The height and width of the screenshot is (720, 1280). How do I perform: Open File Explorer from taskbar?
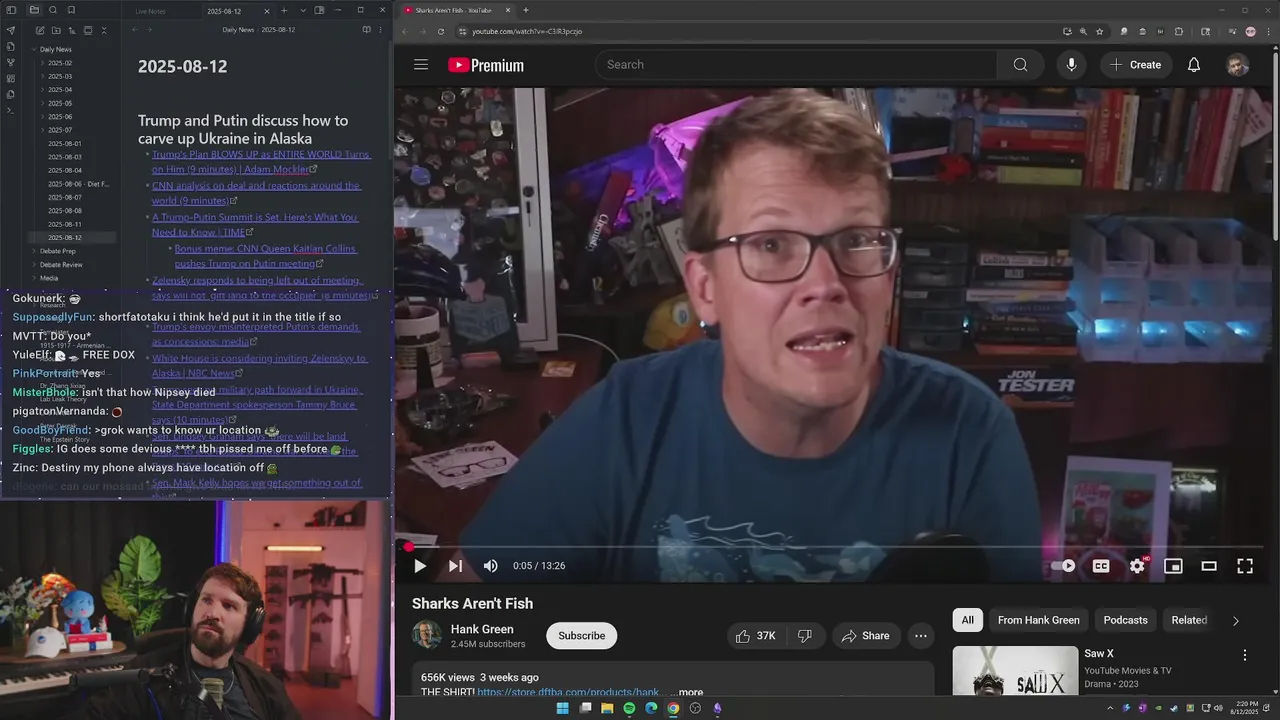pyautogui.click(x=607, y=709)
